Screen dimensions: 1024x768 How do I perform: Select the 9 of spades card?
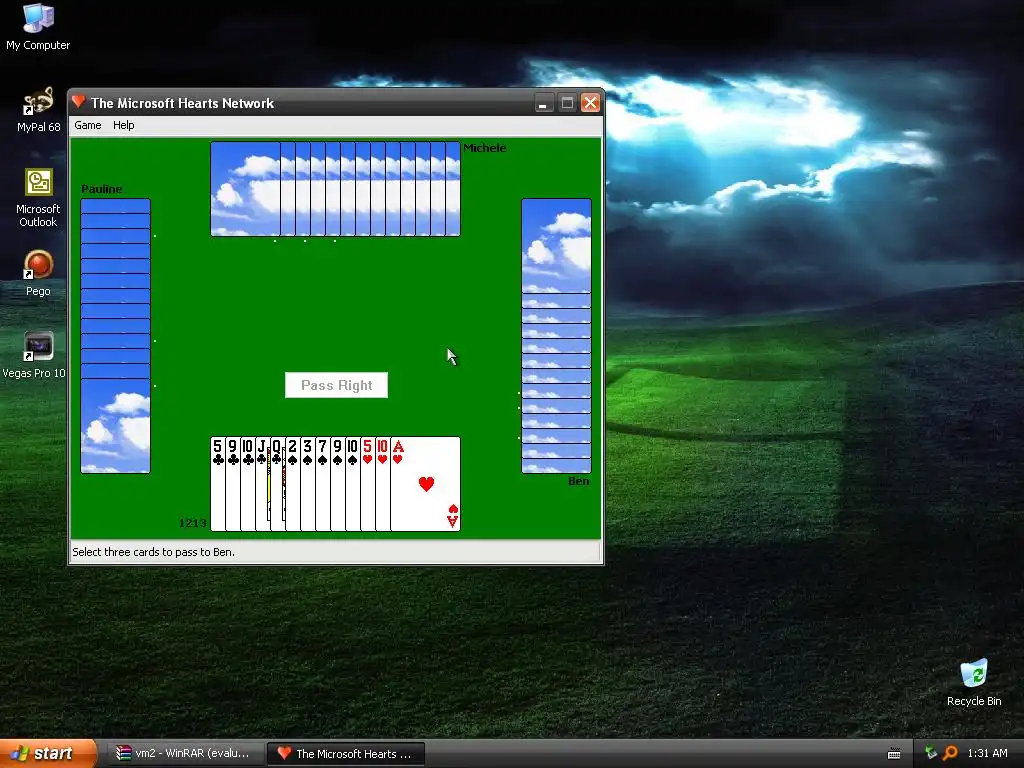338,484
